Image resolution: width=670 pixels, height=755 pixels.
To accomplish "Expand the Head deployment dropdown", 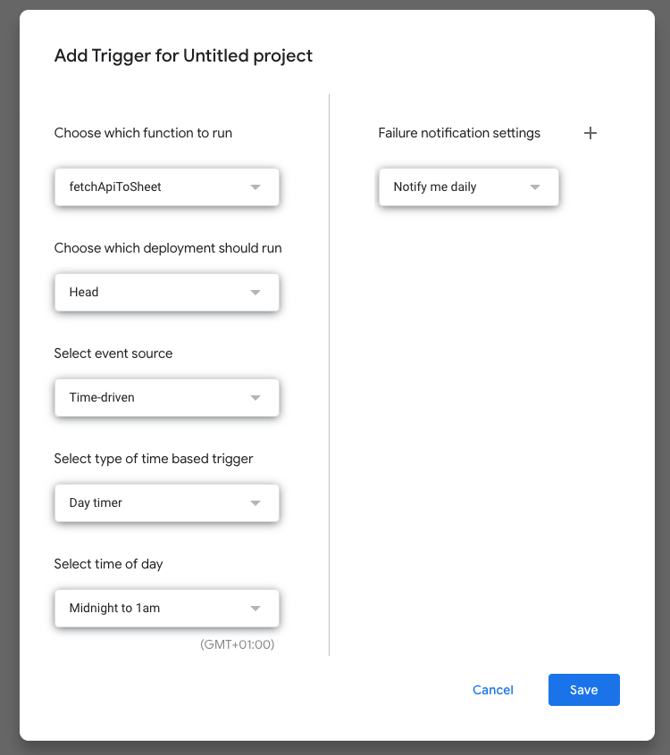I will (x=166, y=292).
